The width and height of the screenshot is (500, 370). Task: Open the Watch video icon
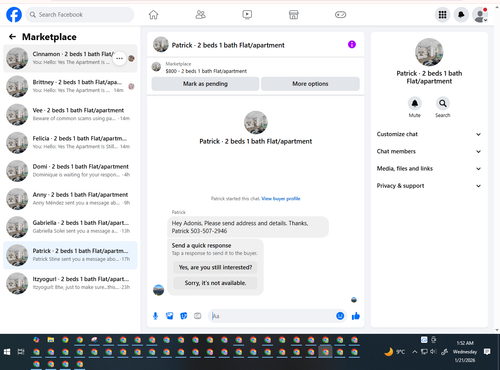point(247,15)
